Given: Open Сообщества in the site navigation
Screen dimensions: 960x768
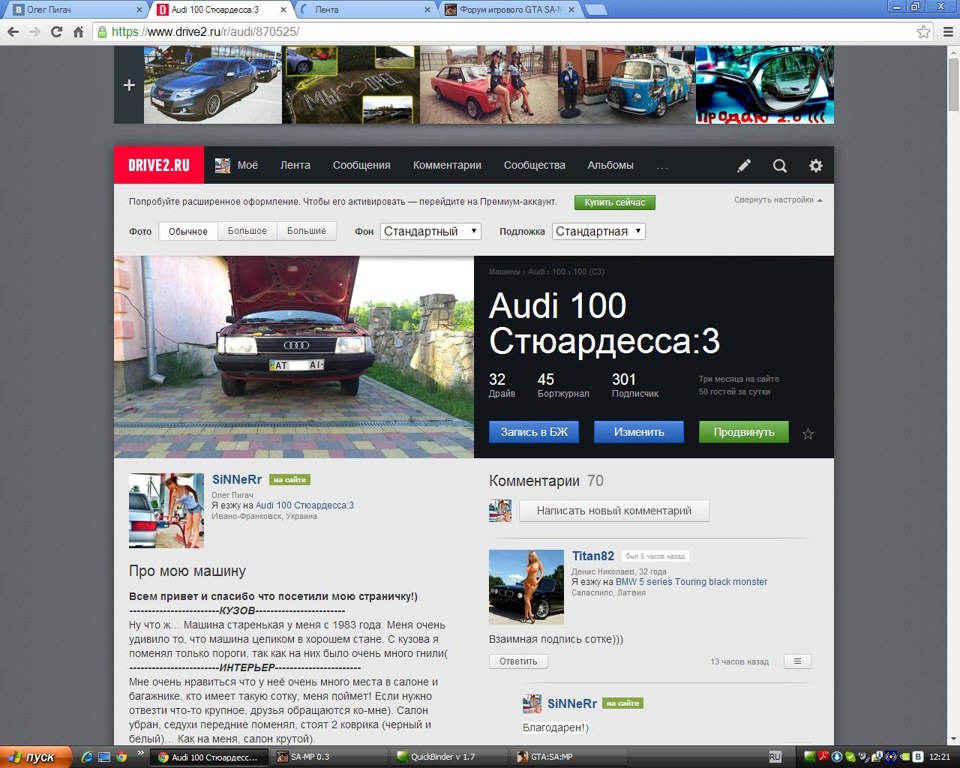Looking at the screenshot, I should click(x=534, y=165).
